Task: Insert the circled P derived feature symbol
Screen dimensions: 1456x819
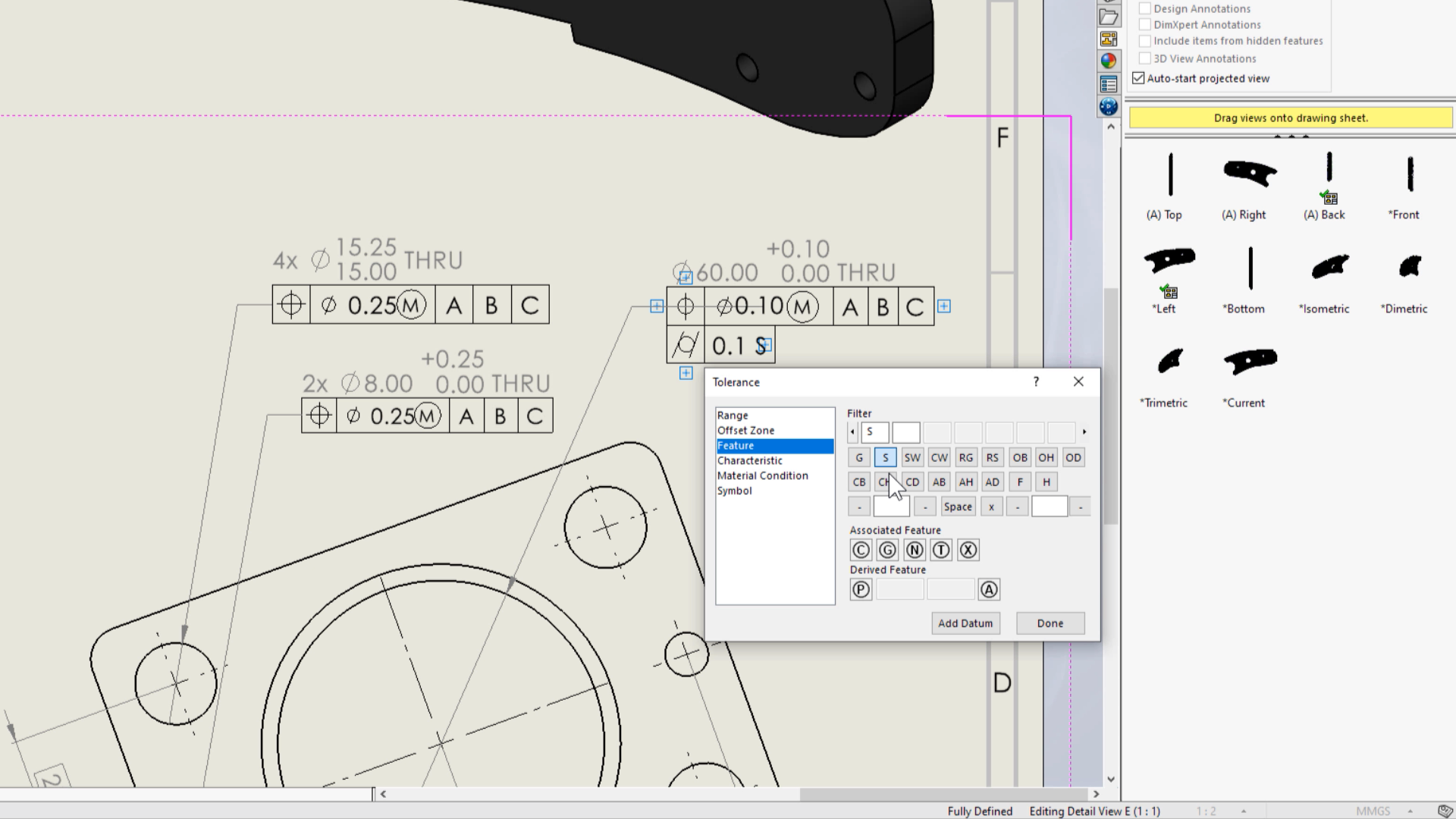Action: 861,590
